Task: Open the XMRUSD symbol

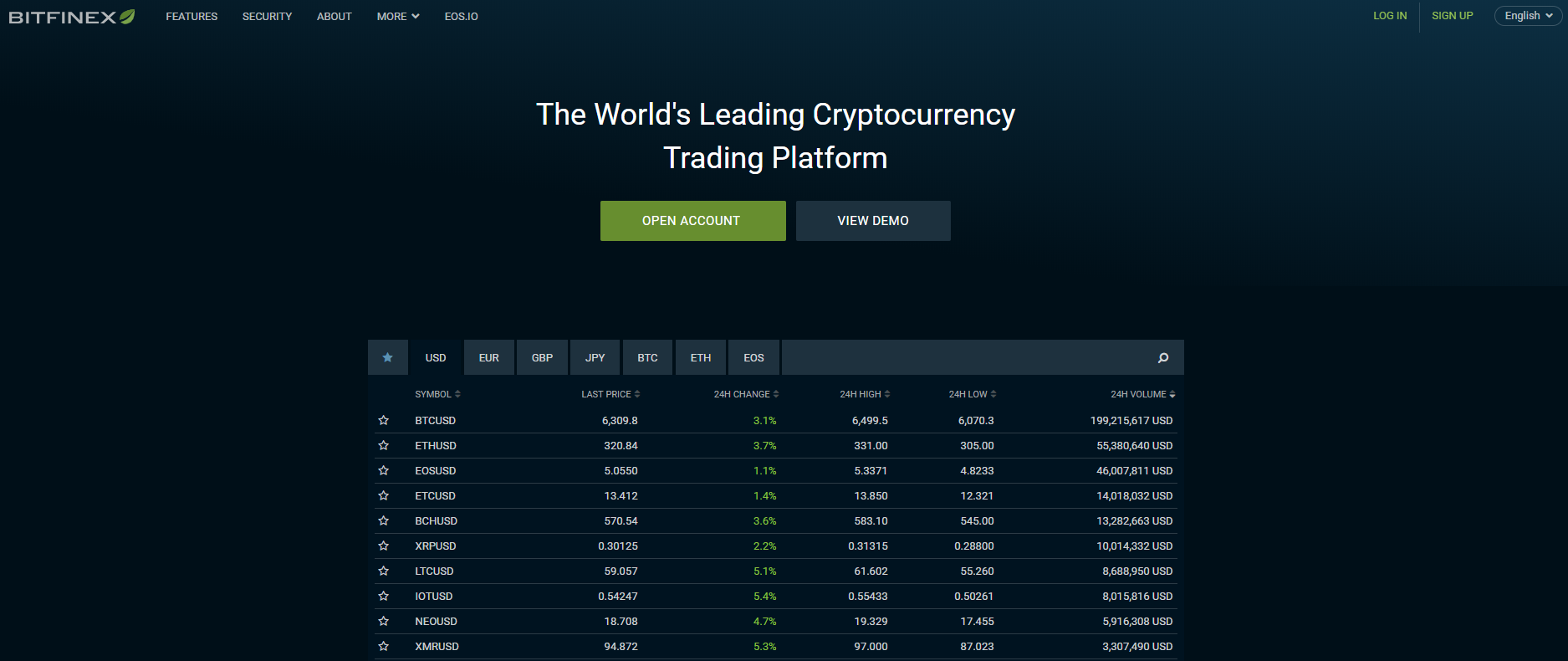Action: pyautogui.click(x=437, y=647)
